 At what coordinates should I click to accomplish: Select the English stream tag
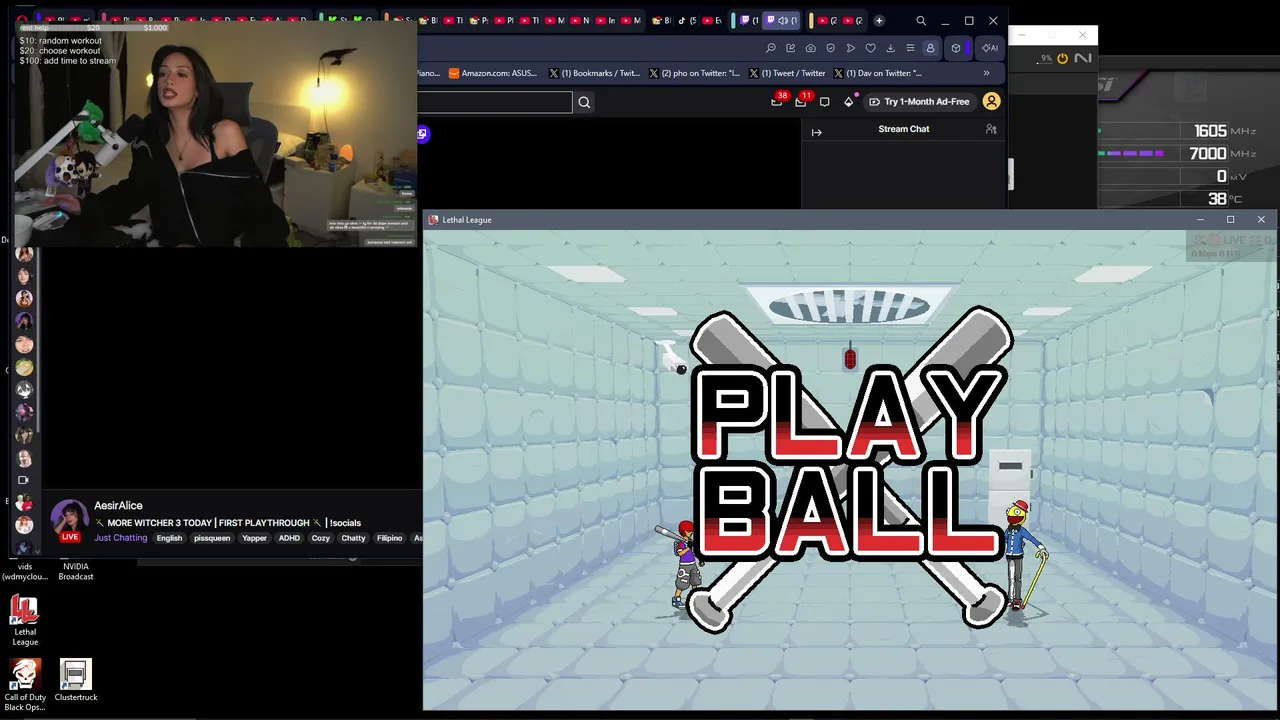[169, 538]
